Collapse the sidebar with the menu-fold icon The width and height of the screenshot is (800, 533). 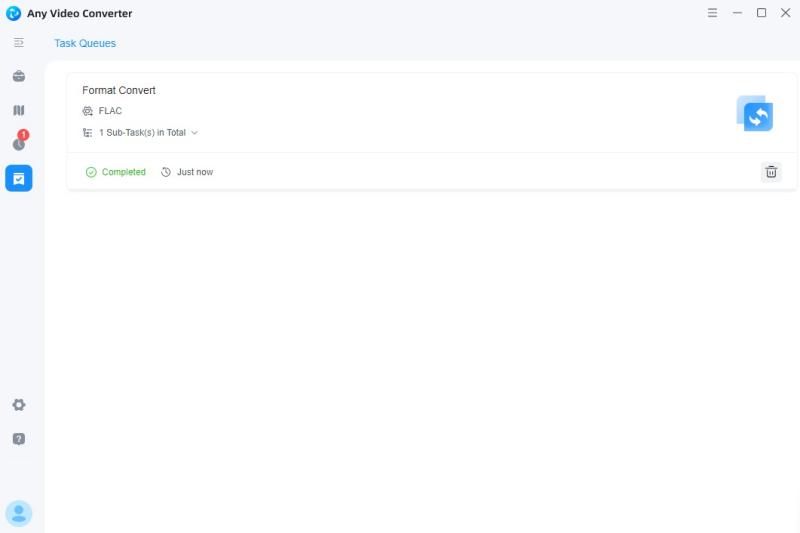click(x=19, y=43)
